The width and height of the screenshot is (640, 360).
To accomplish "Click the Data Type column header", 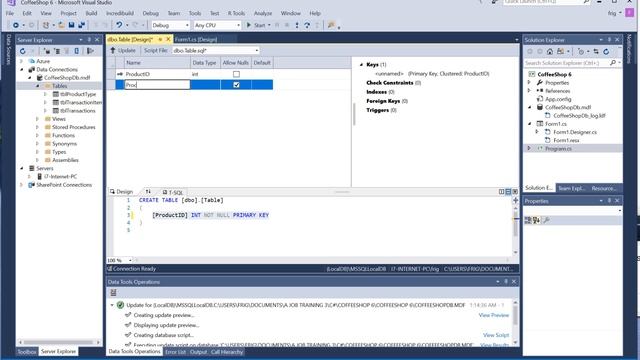I will click(x=205, y=62).
